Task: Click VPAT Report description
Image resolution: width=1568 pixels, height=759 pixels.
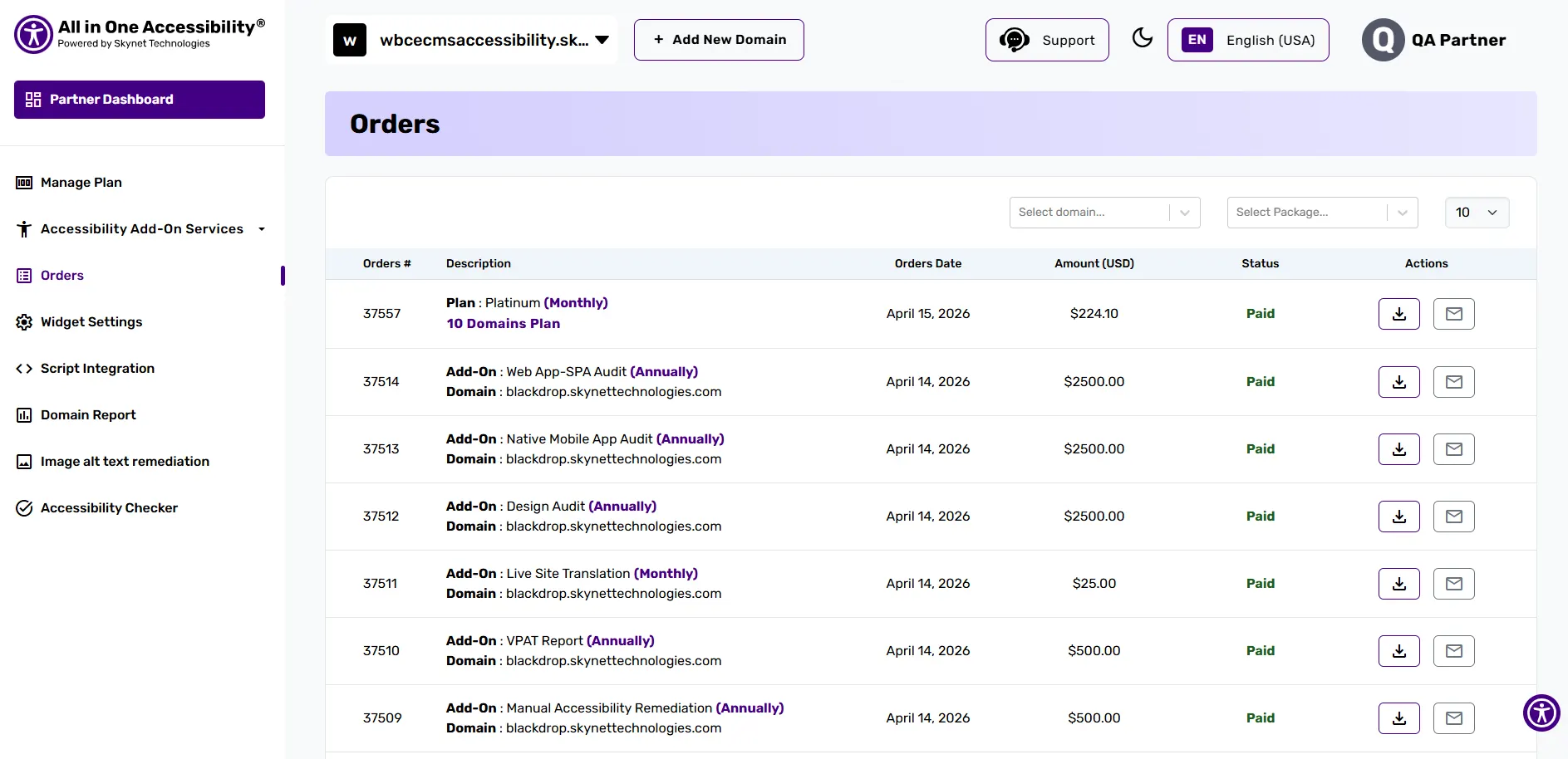Action: click(x=545, y=641)
